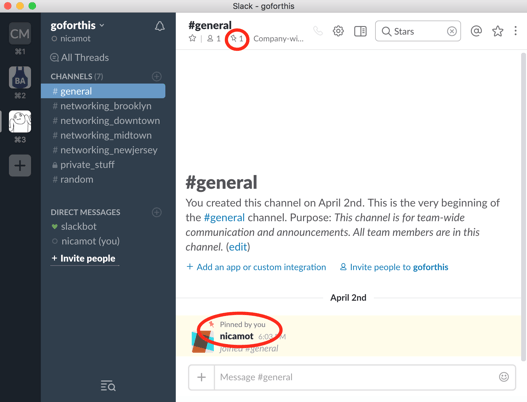Open a new direct message plus icon
527x402 pixels.
click(157, 212)
